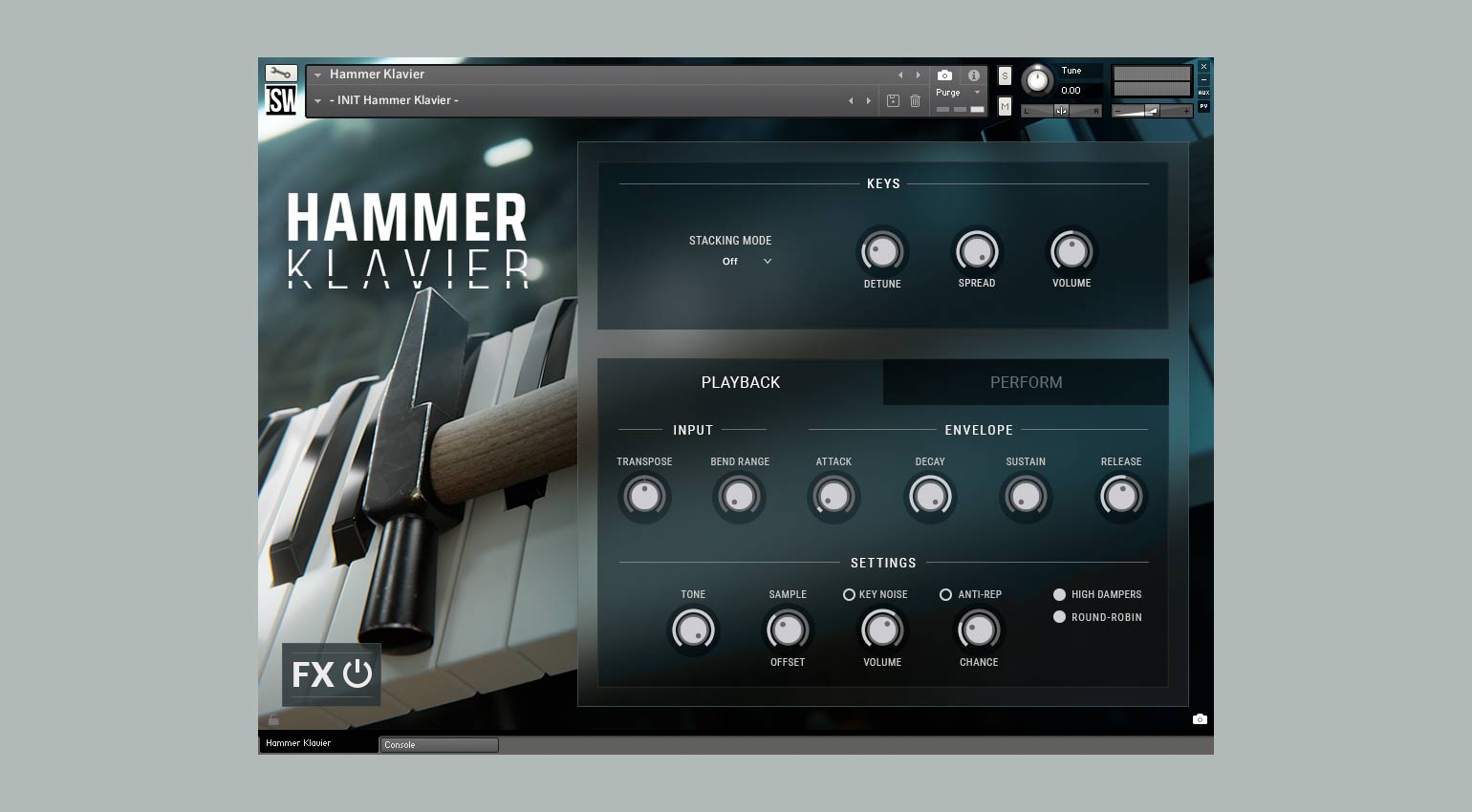
Task: Load next snapshot arrow beside INIT Hammer Klavier
Action: click(x=868, y=100)
